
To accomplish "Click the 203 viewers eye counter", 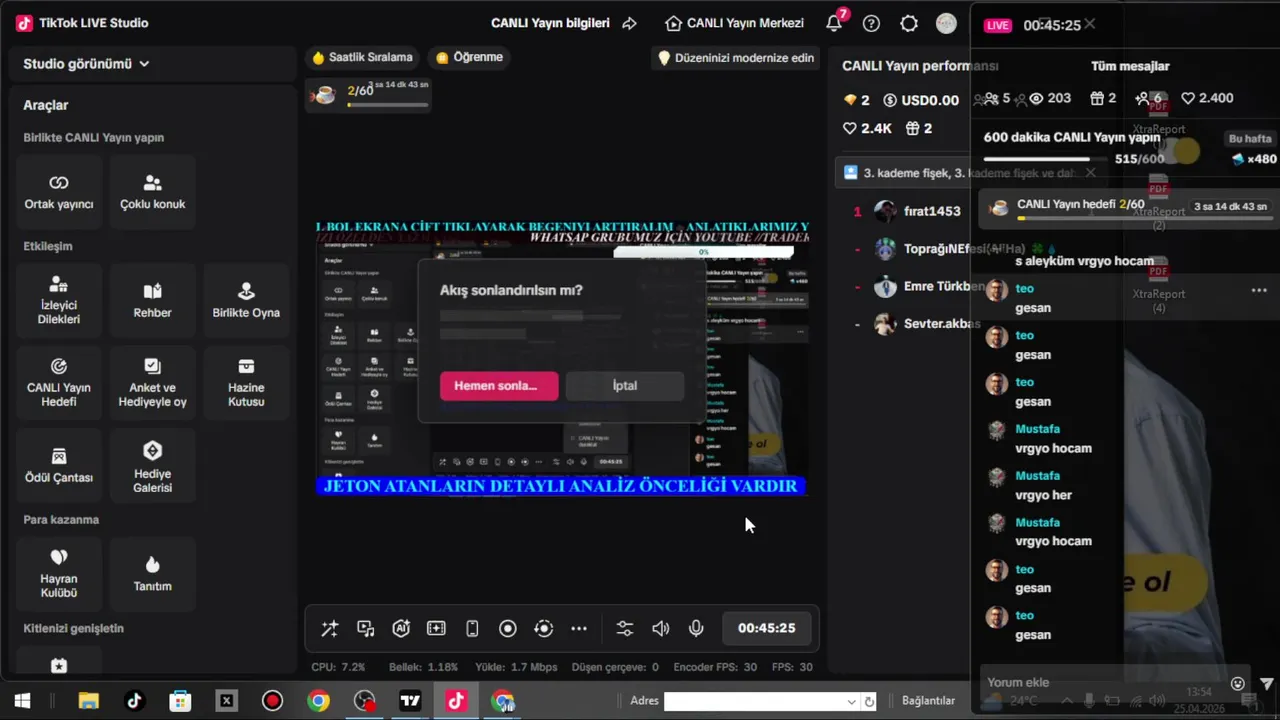I will pos(1050,98).
